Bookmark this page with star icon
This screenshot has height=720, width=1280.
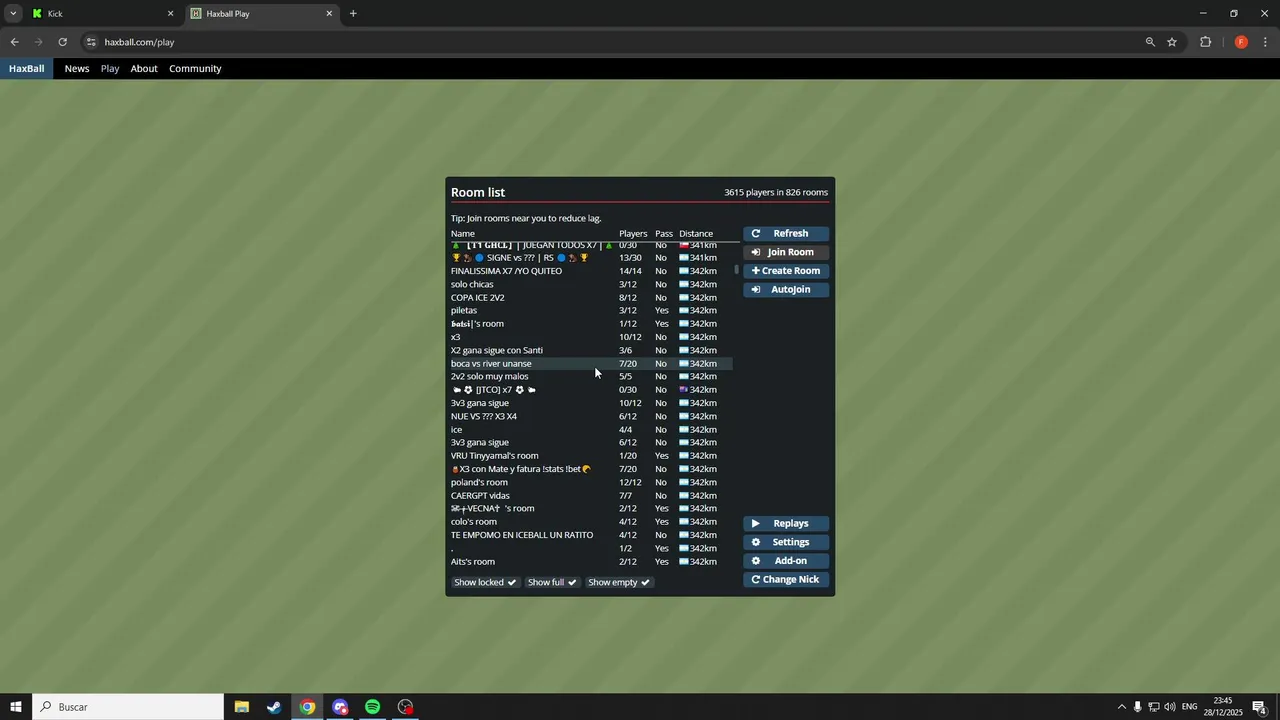coord(1172,42)
